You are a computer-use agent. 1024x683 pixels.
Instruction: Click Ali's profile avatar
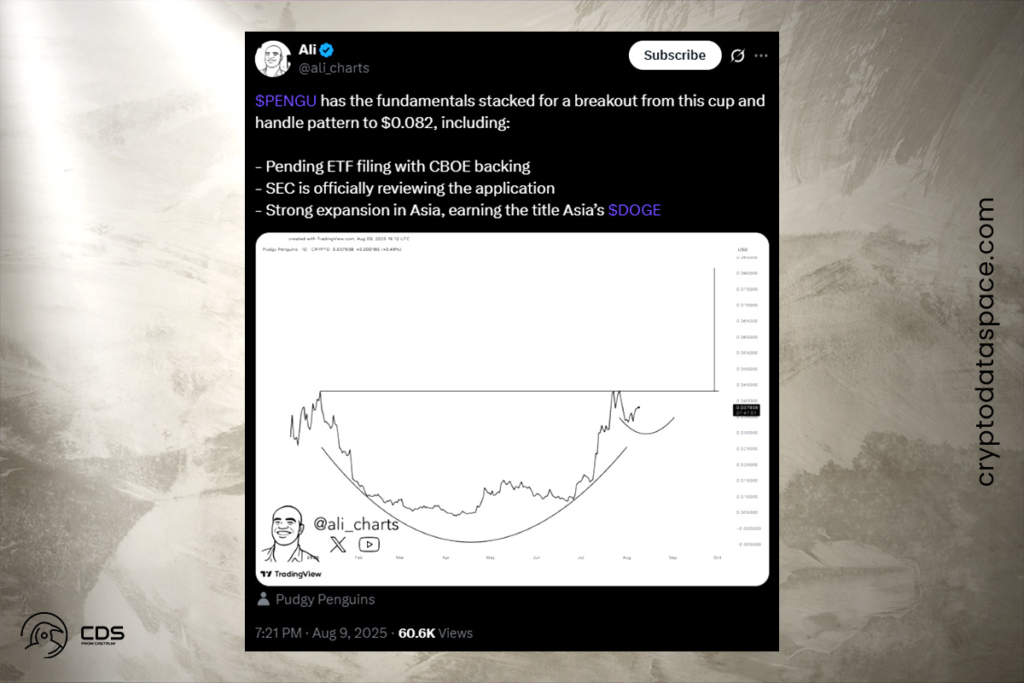click(273, 58)
